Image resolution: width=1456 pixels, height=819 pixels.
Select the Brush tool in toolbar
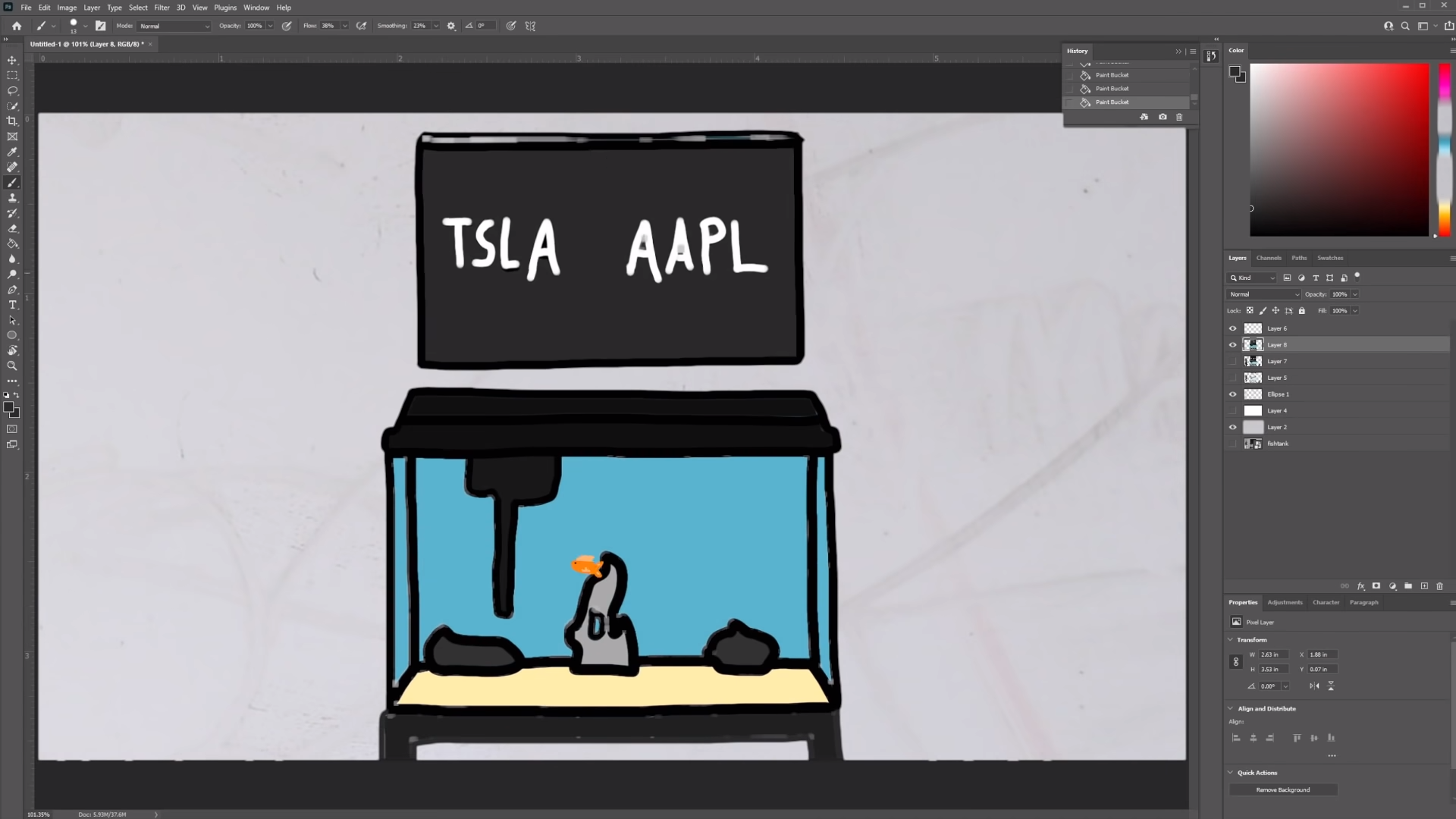coord(12,183)
